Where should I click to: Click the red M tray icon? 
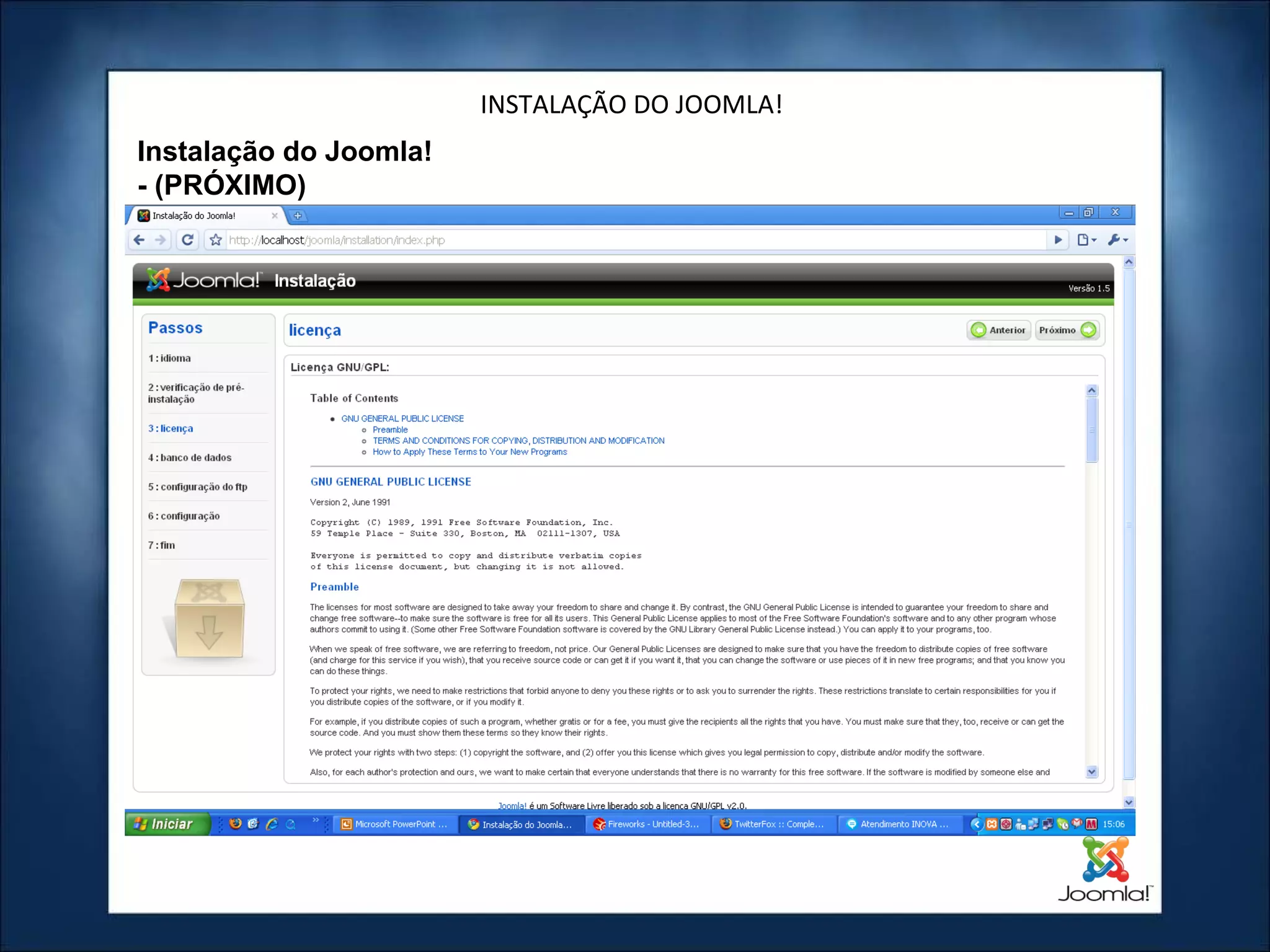[x=1091, y=824]
